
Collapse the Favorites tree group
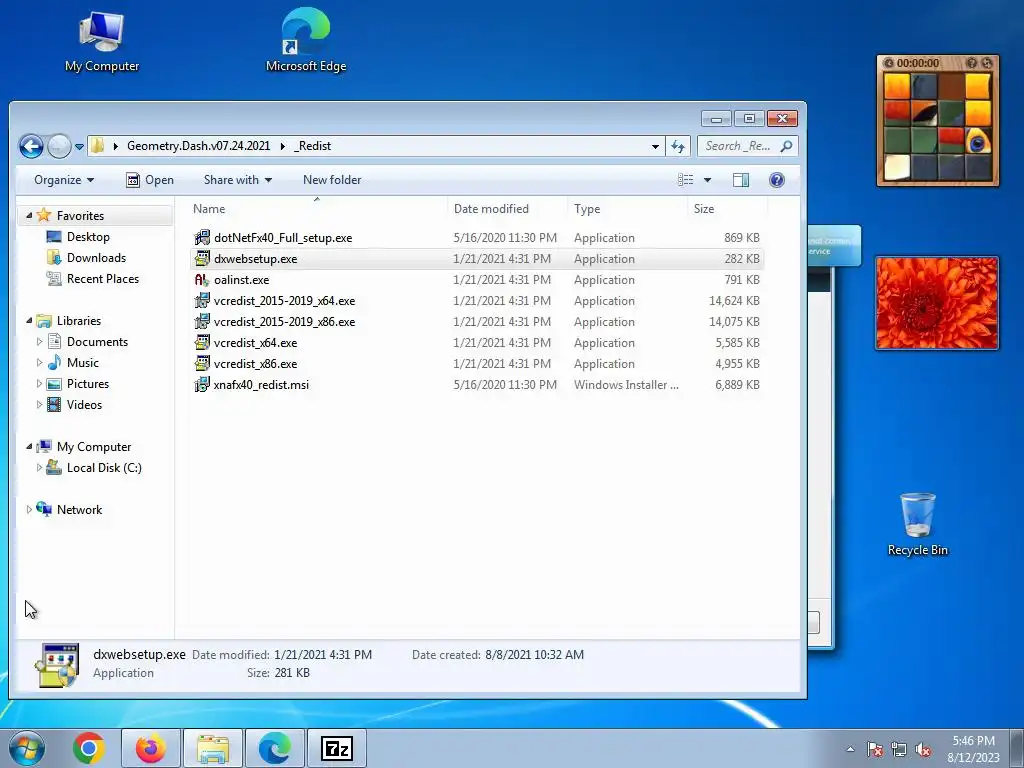pos(29,216)
